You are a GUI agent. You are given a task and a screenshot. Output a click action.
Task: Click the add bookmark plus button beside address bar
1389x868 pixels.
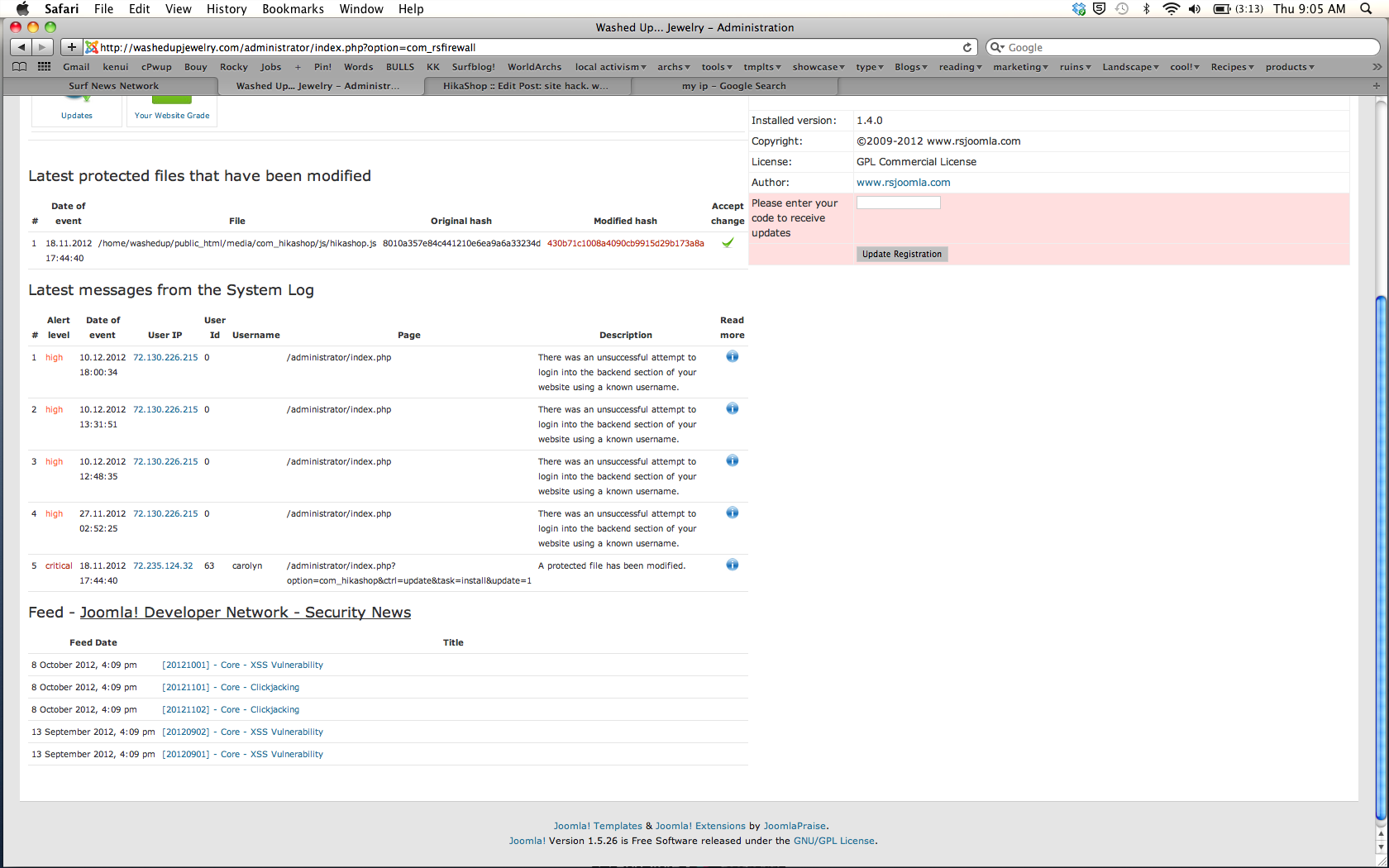[x=72, y=47]
